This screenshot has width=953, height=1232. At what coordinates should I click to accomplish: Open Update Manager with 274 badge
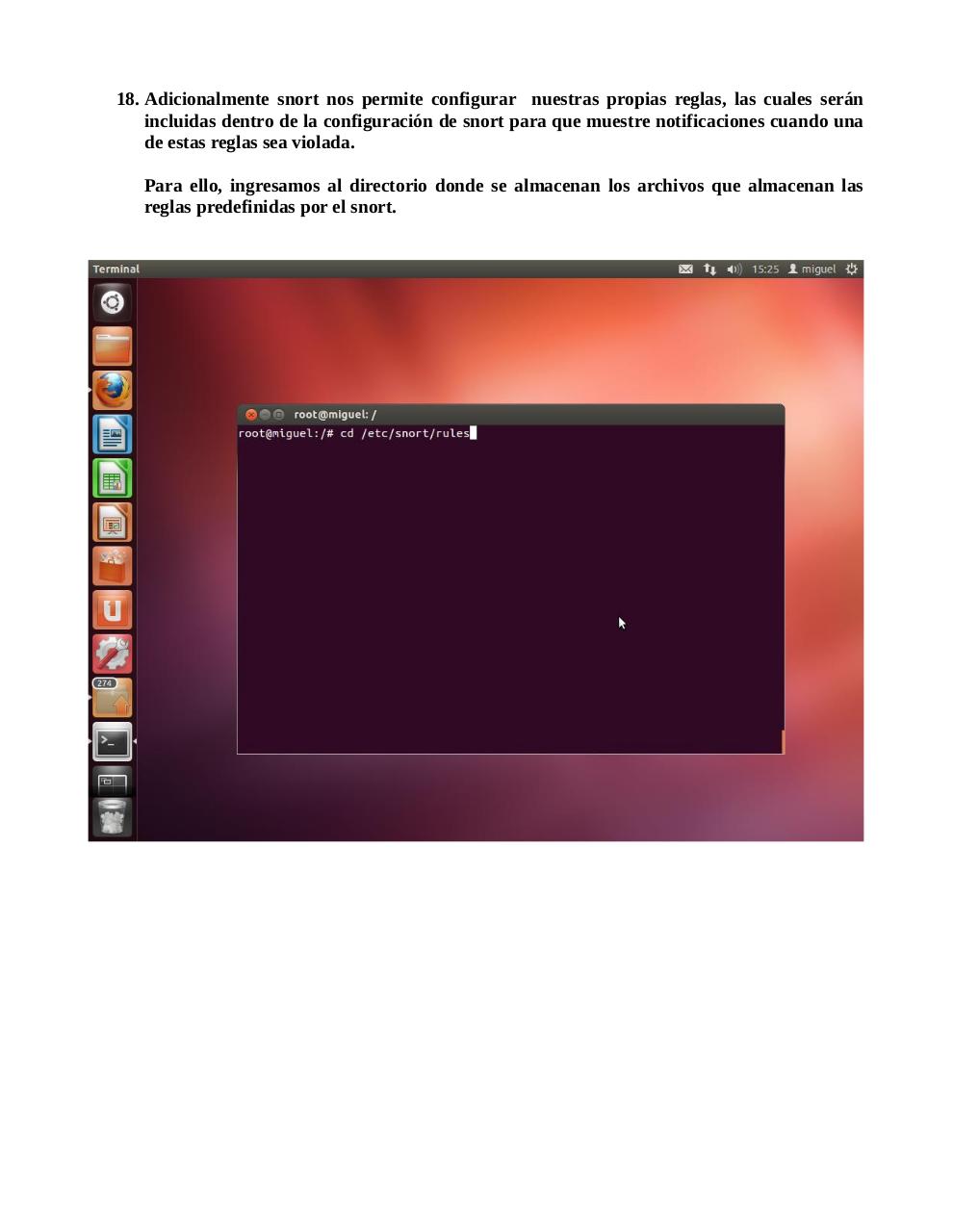tap(112, 698)
